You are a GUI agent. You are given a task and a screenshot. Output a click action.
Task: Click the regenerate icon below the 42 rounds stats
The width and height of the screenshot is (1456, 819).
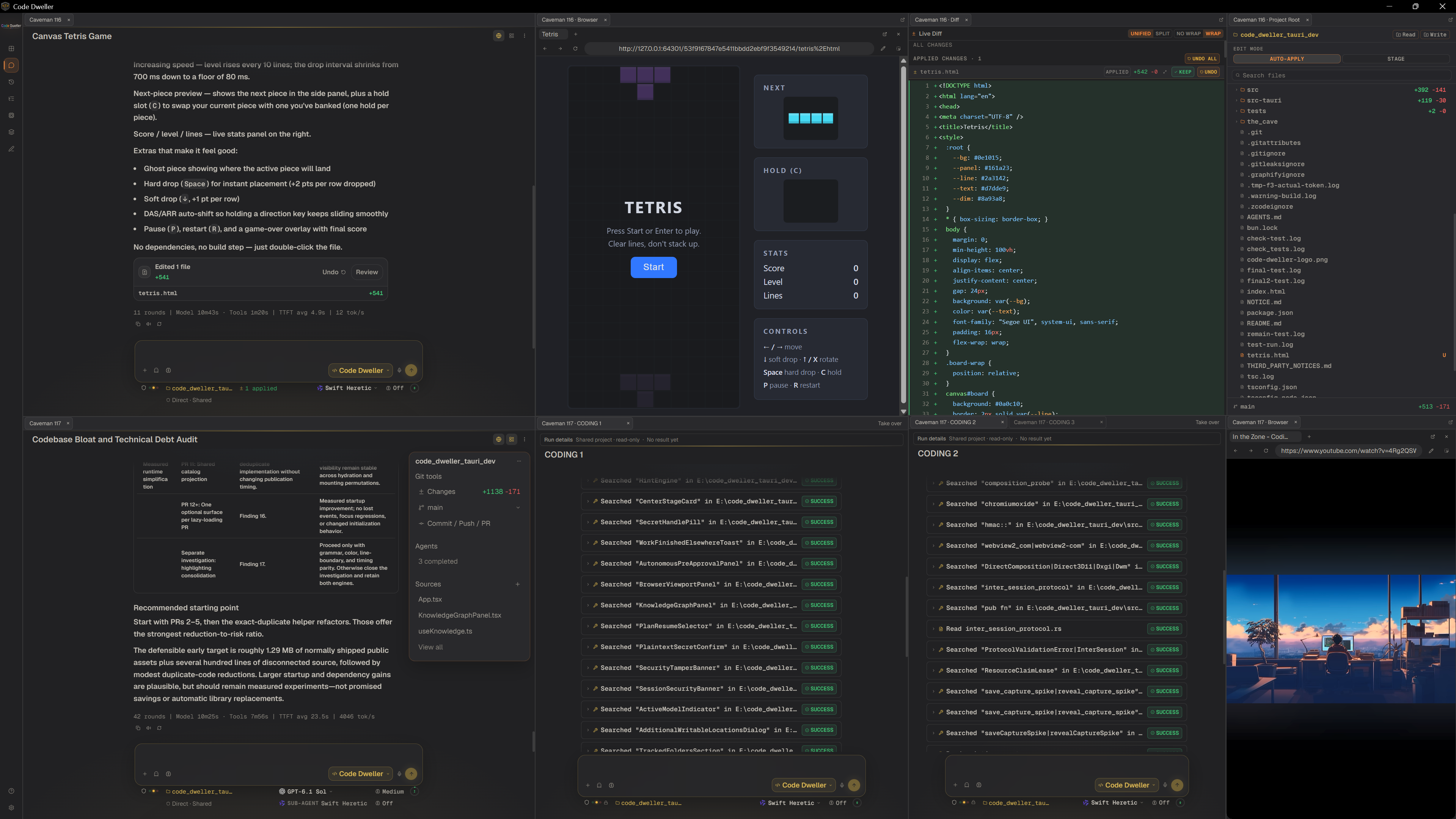click(x=159, y=728)
